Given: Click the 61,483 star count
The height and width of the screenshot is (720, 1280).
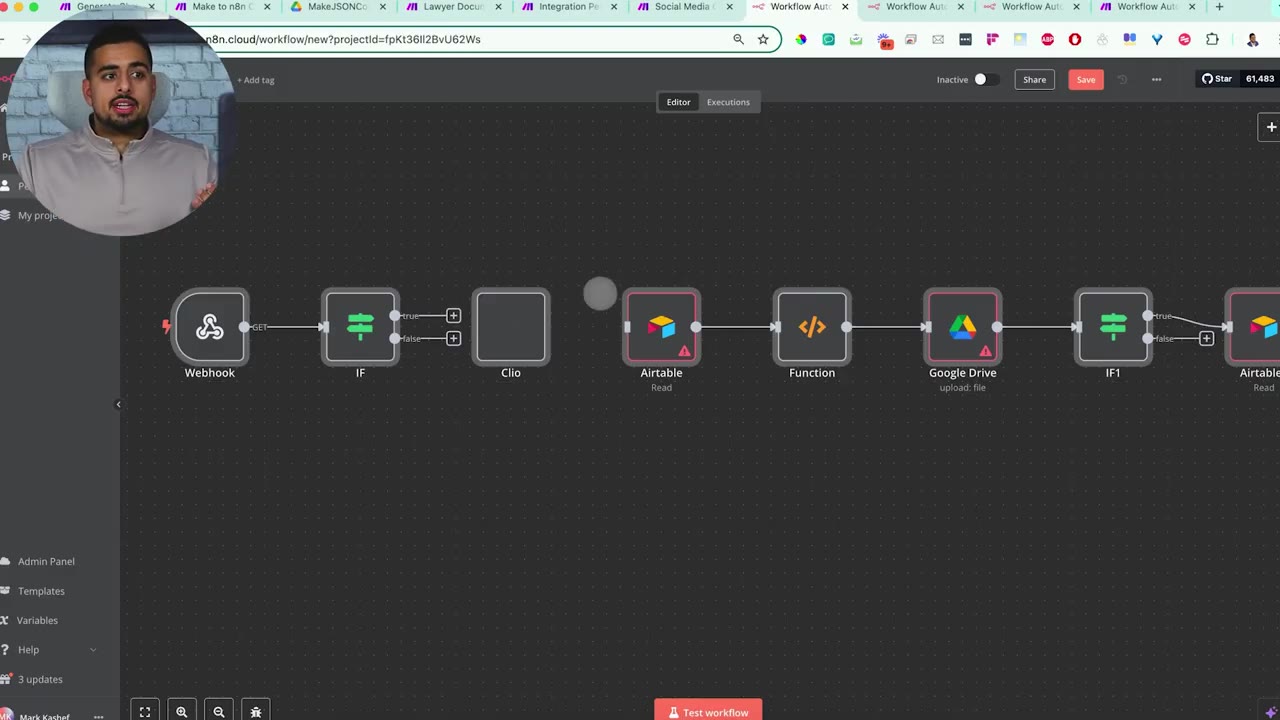Looking at the screenshot, I should [1260, 79].
